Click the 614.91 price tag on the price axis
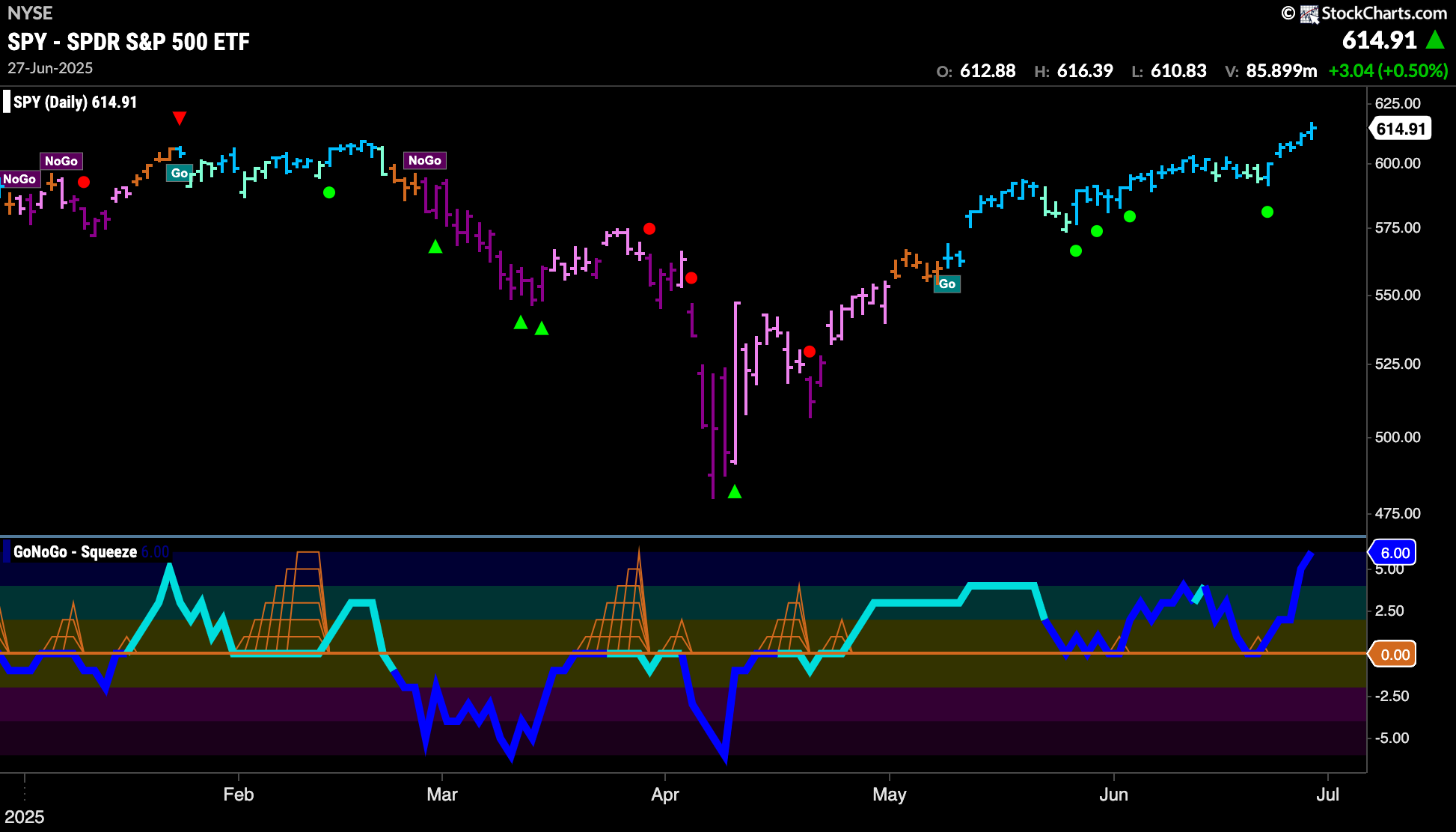 (1401, 129)
